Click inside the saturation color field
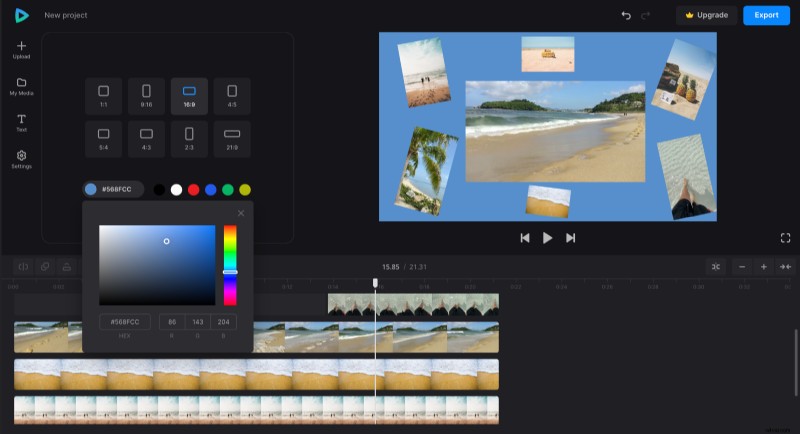This screenshot has height=434, width=800. [157, 265]
